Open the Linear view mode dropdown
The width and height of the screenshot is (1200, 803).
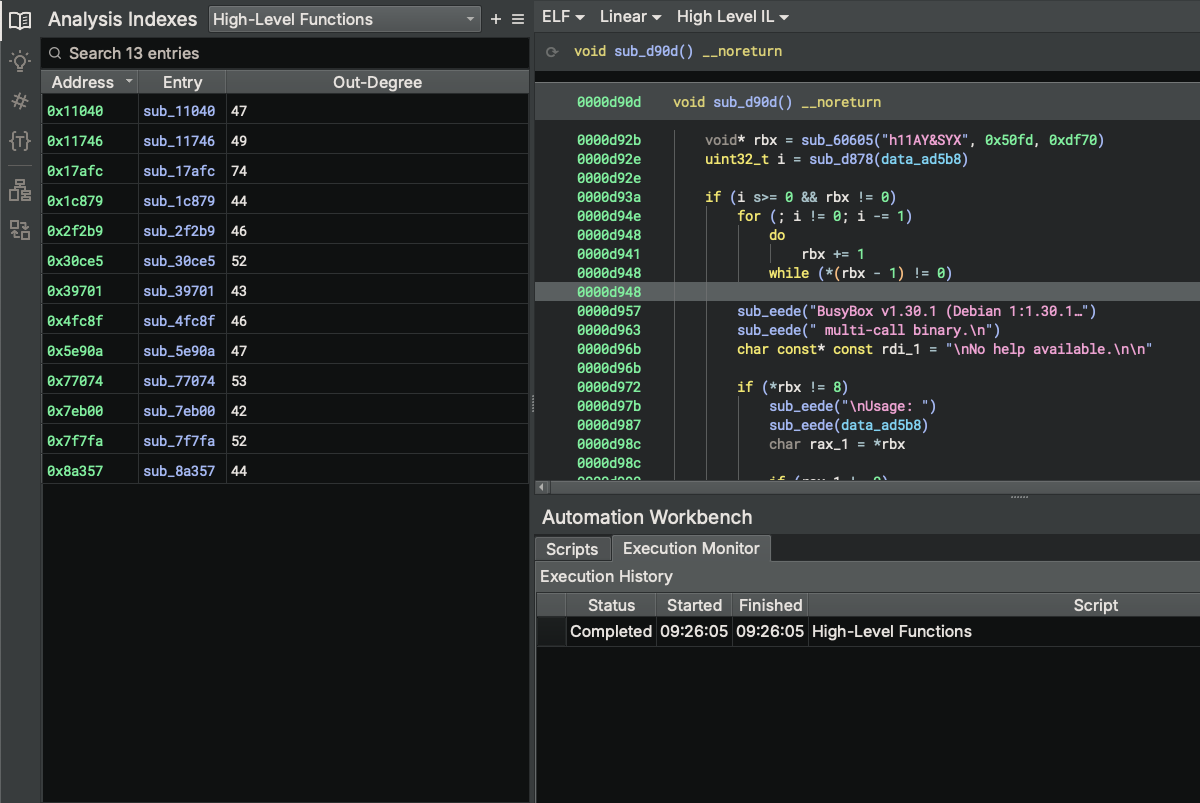pyautogui.click(x=629, y=16)
